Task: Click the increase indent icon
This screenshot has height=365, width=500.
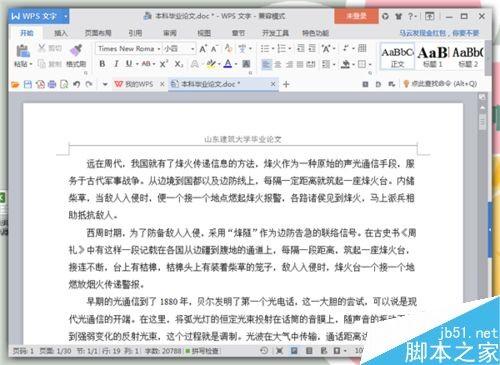Action: [312, 48]
